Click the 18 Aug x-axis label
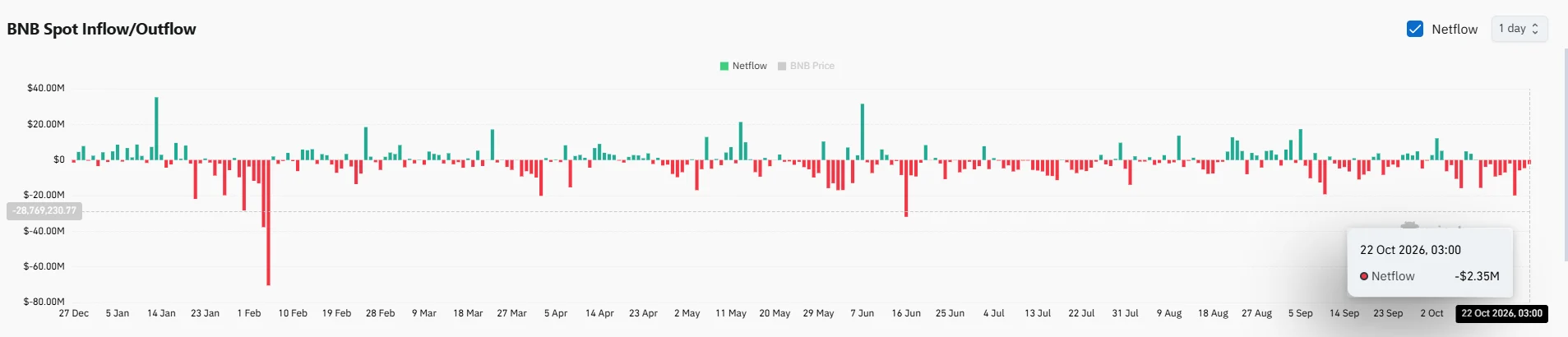The height and width of the screenshot is (337, 1568). pos(1213,313)
